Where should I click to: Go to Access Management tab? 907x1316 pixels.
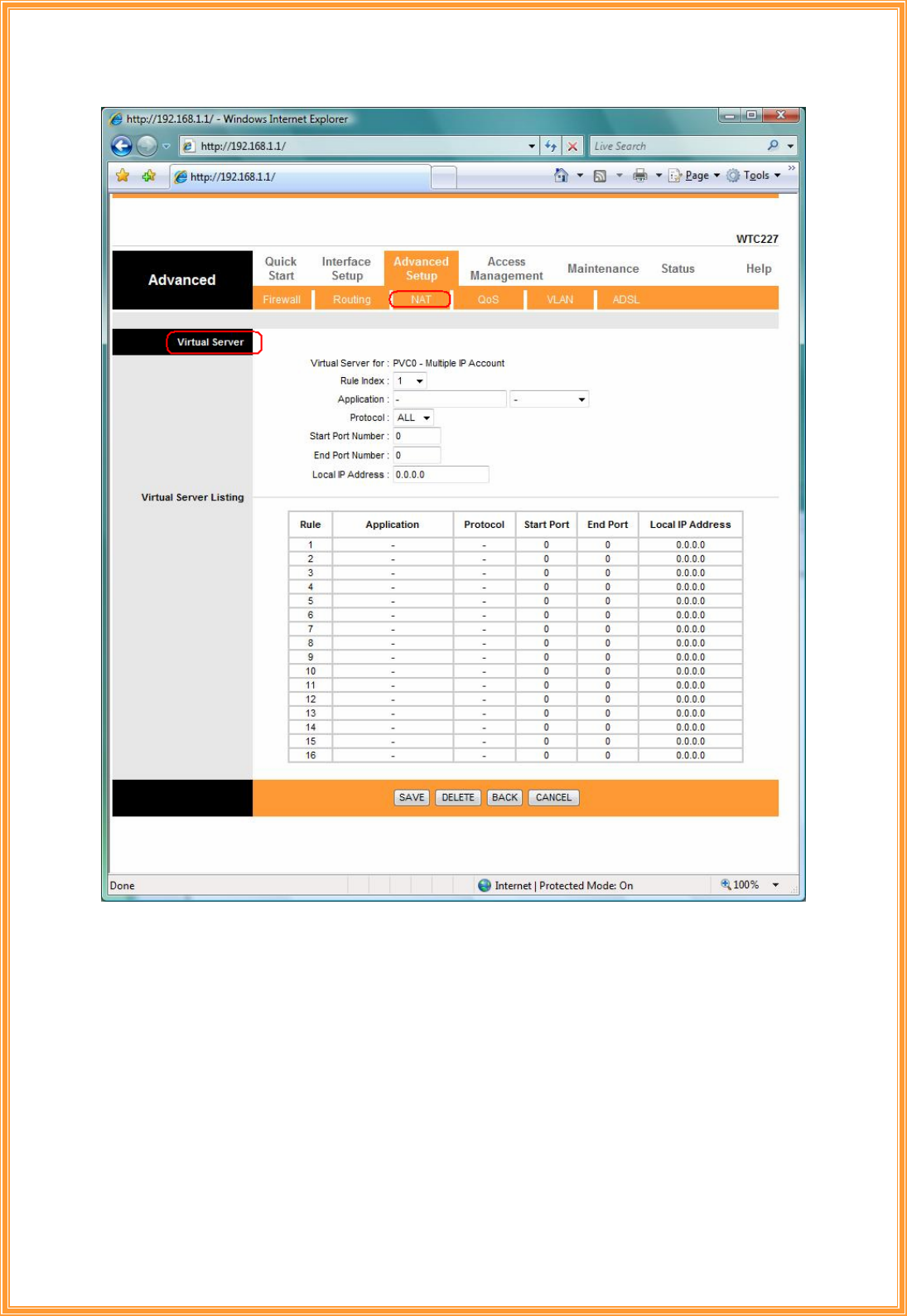[506, 269]
